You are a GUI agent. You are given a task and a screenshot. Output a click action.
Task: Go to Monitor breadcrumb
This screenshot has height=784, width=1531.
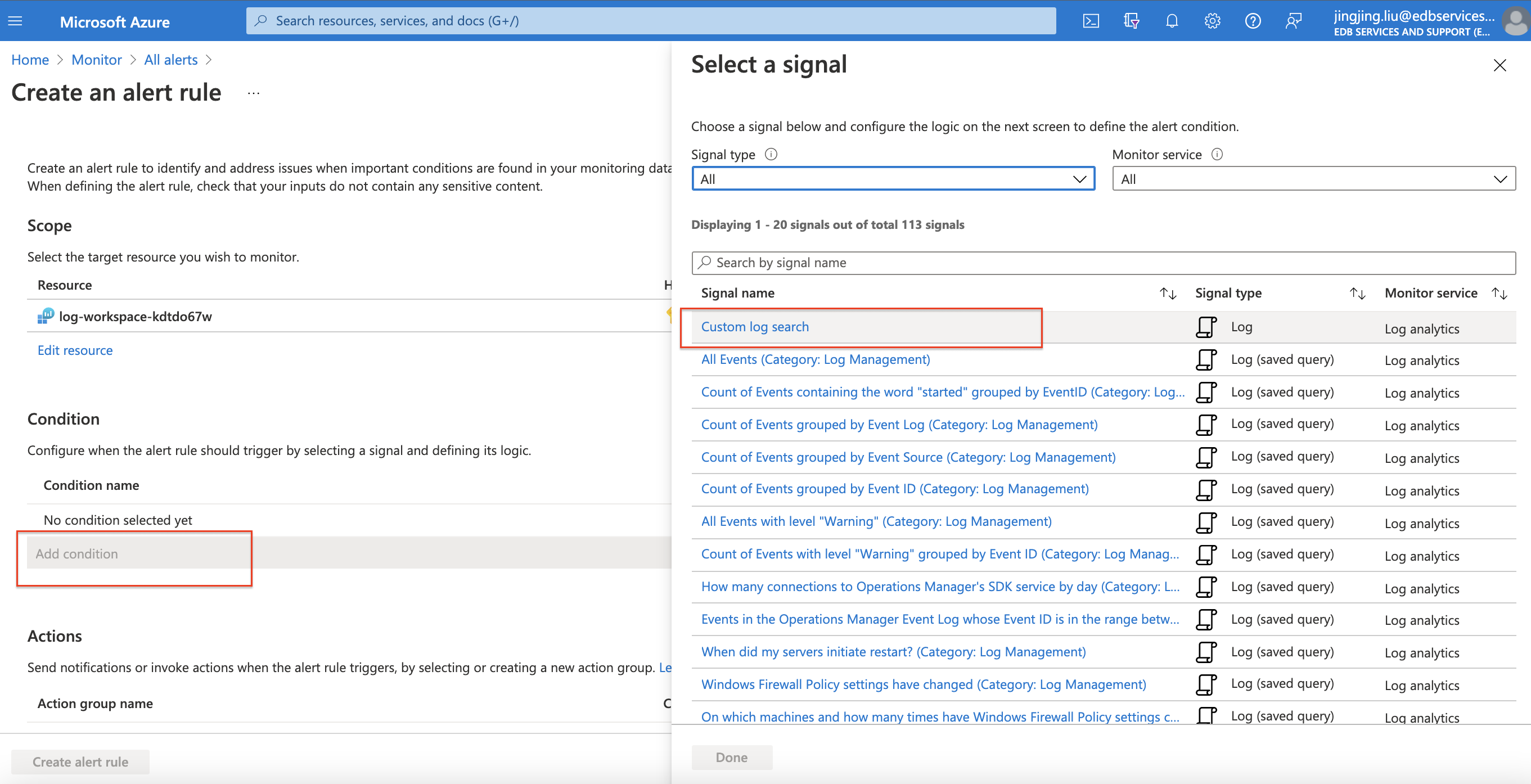(96, 60)
